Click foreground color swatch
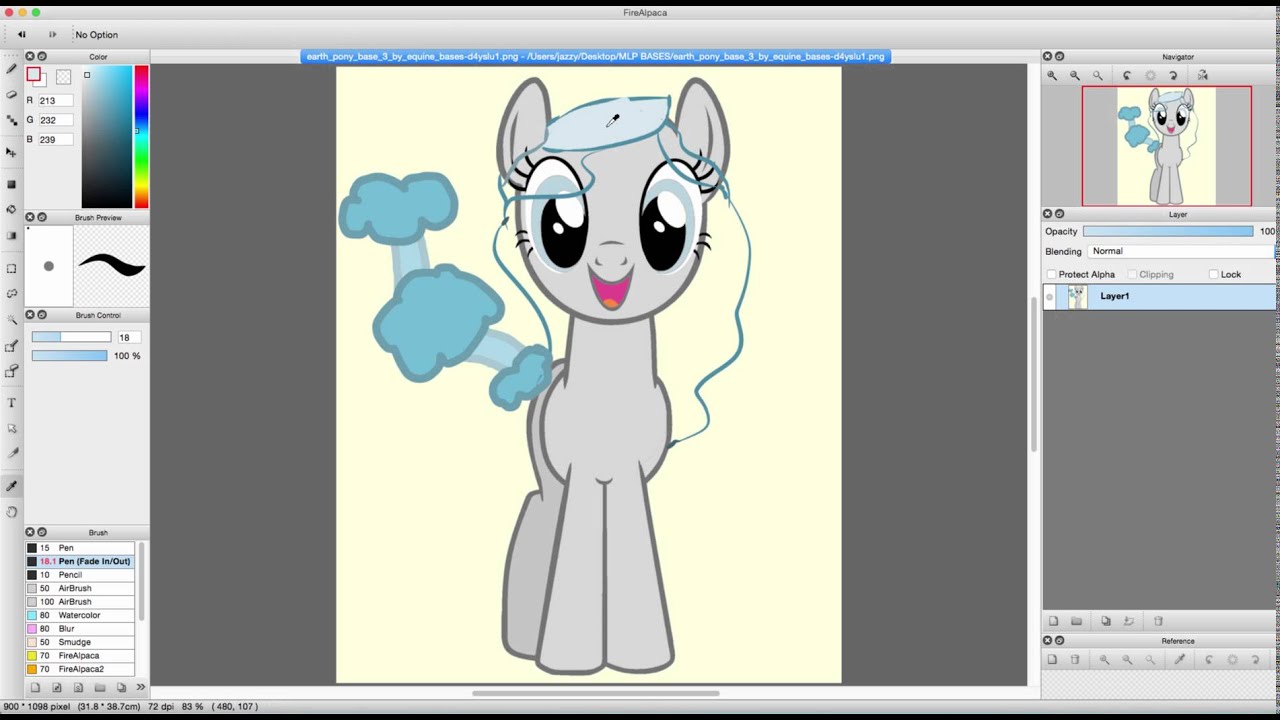Screen dimensions: 1280x720 pos(34,75)
